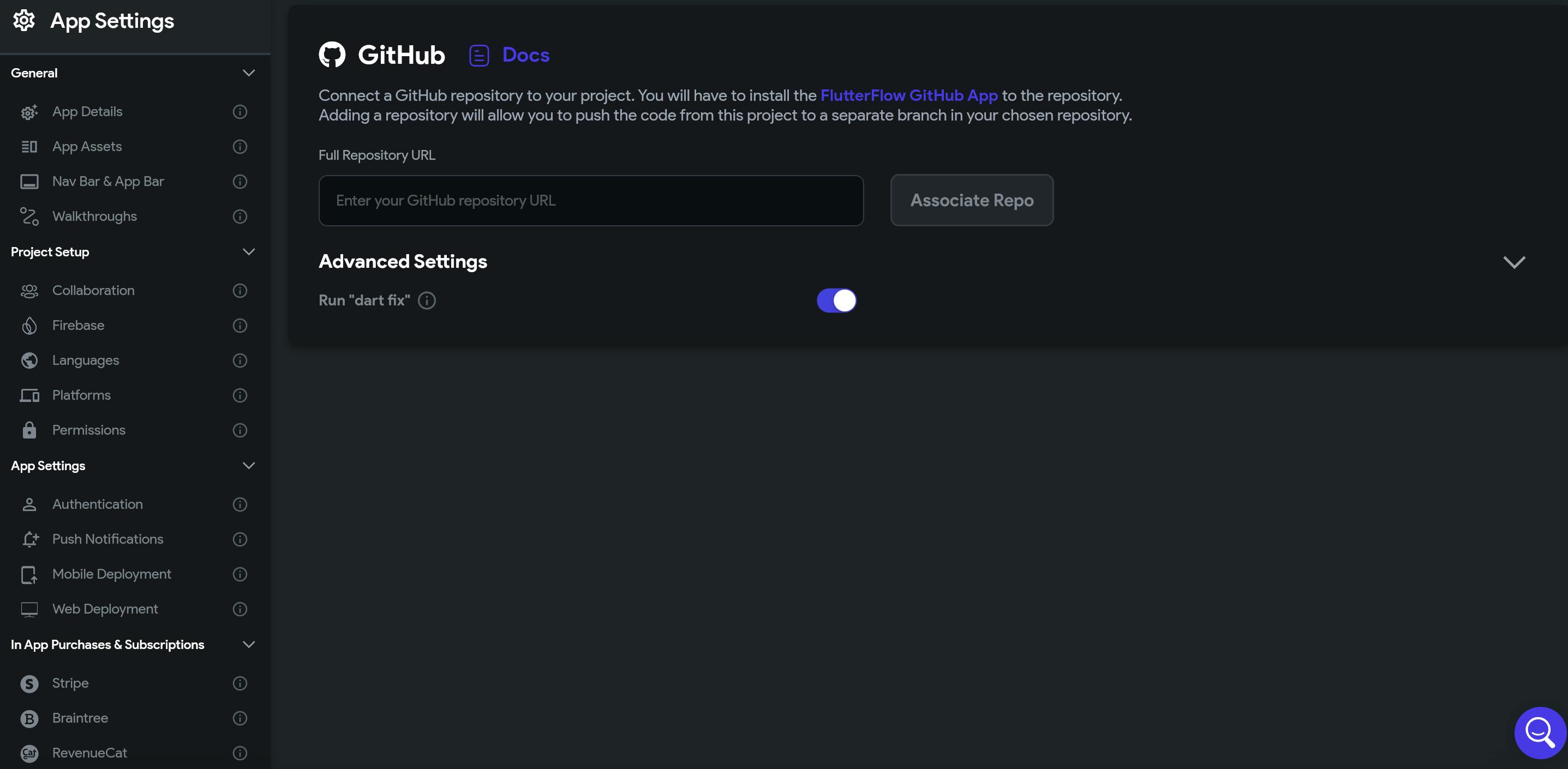
Task: Collapse the Project Setup section
Action: tap(248, 252)
